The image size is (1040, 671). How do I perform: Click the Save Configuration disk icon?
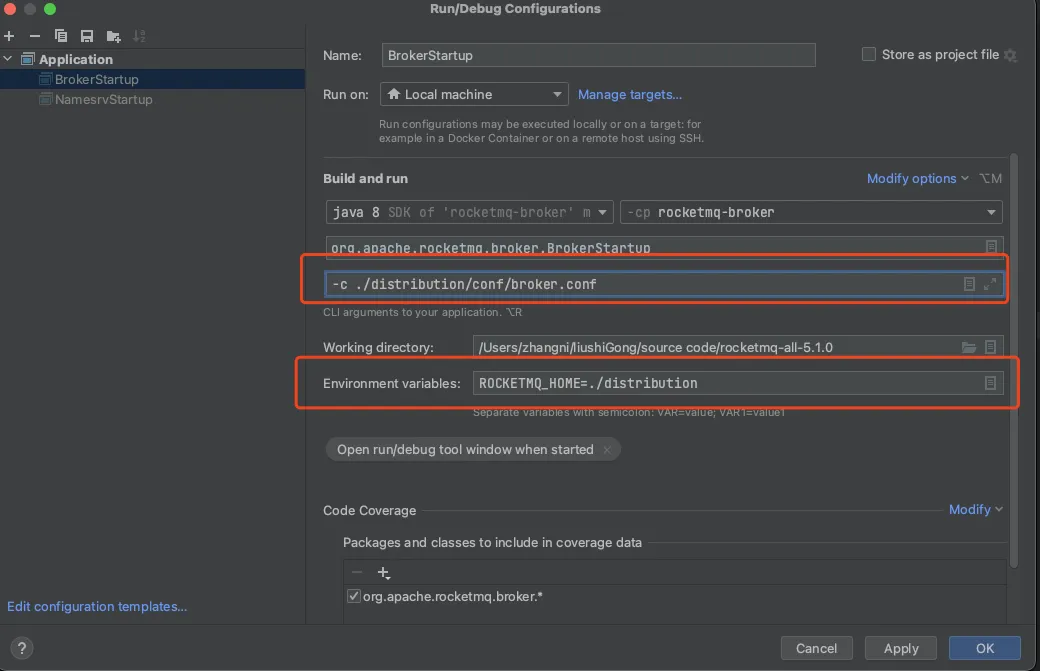87,36
